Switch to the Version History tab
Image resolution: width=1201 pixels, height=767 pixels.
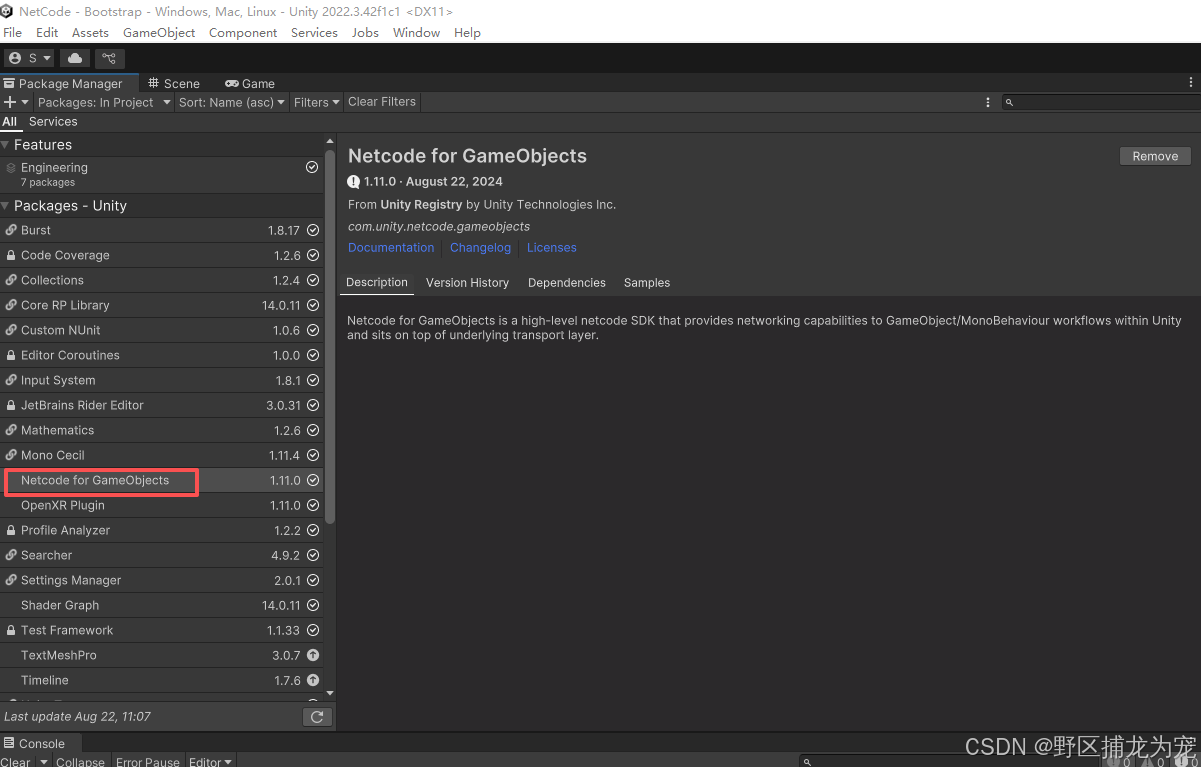point(467,283)
